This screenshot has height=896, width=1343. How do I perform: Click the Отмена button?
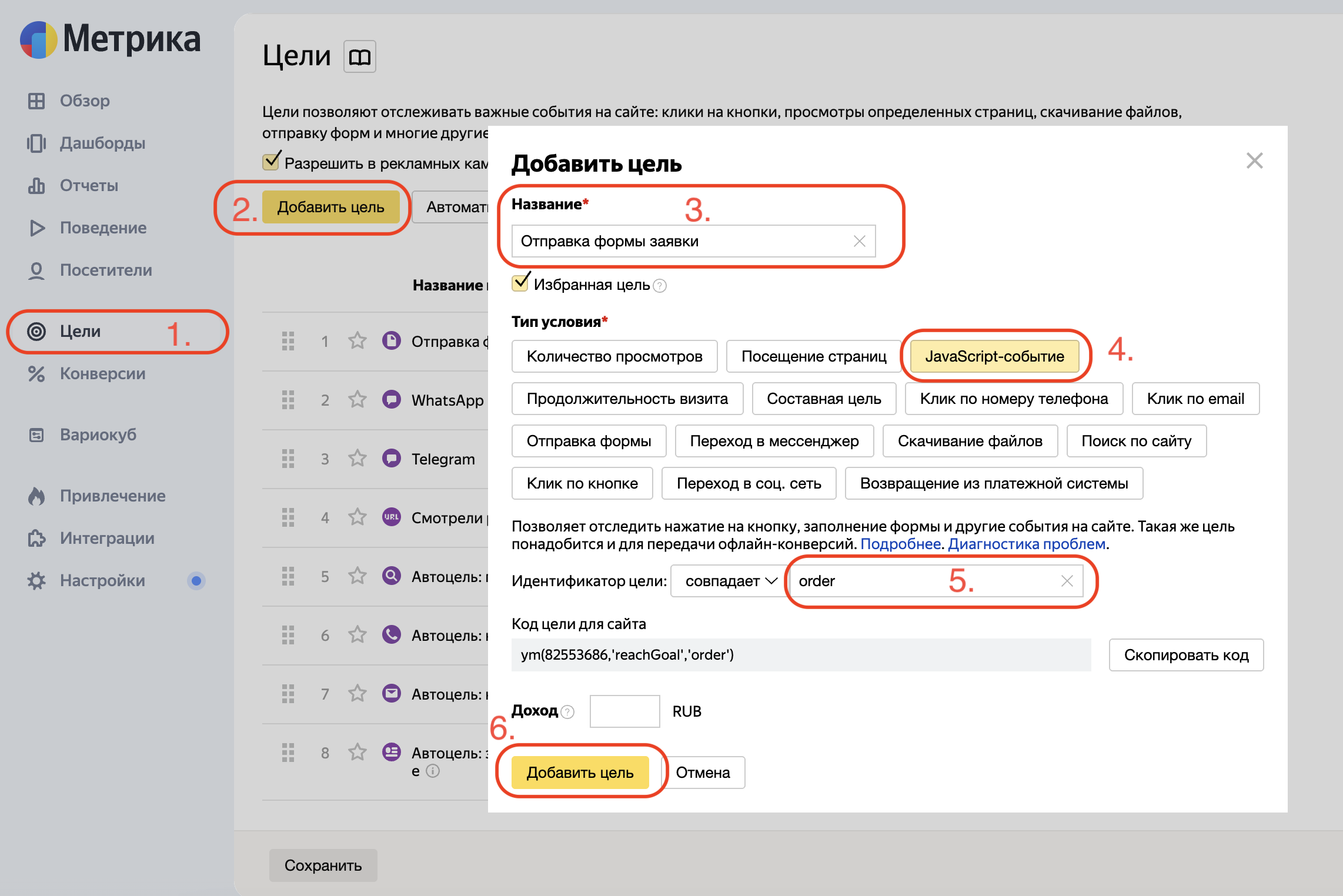(x=703, y=773)
